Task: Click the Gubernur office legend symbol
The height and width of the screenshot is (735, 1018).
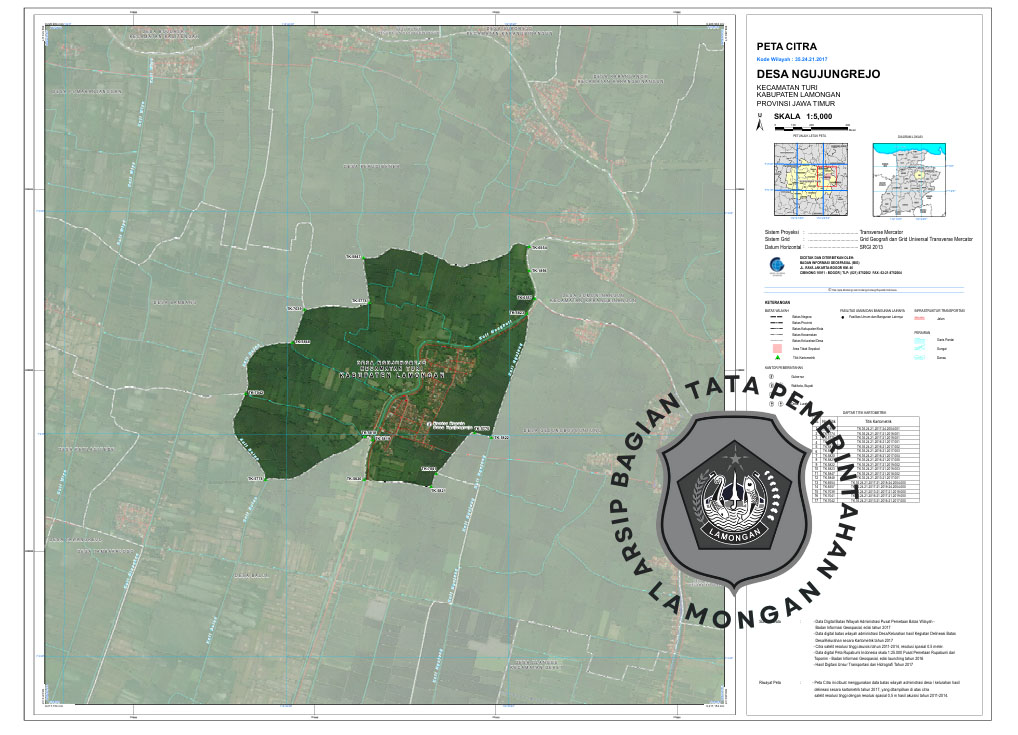Action: click(770, 377)
